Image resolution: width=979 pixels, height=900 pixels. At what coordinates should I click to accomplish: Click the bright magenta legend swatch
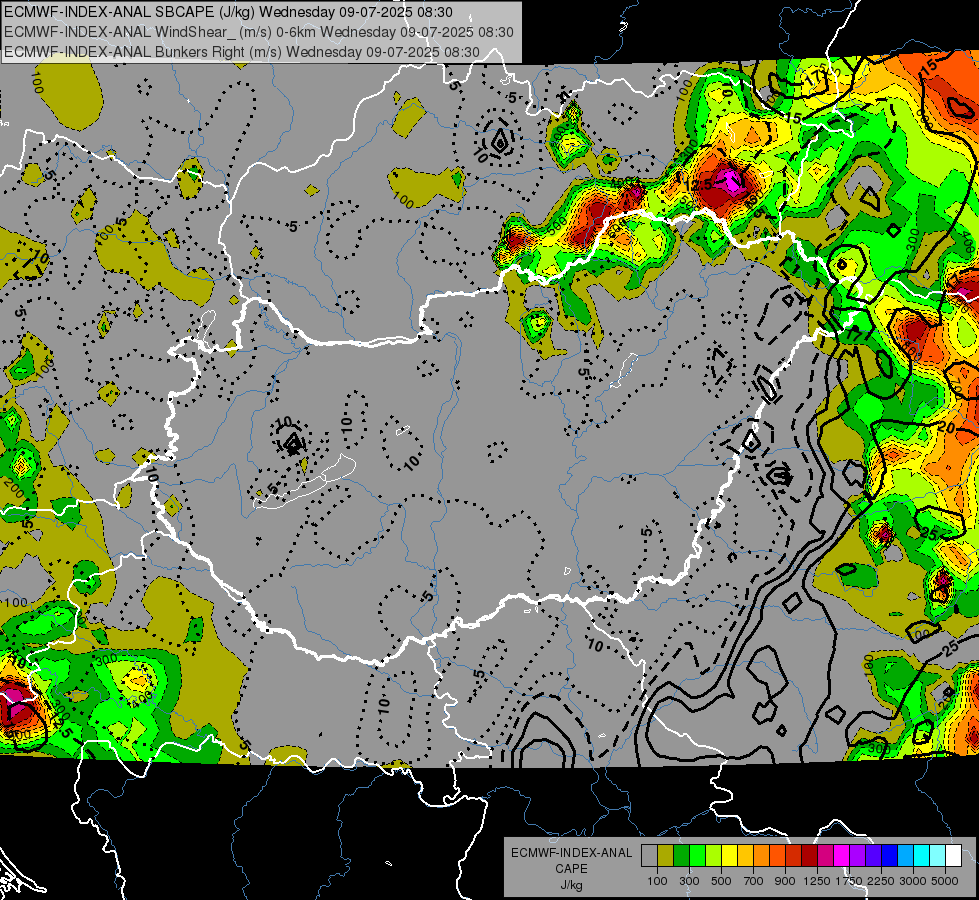842,856
